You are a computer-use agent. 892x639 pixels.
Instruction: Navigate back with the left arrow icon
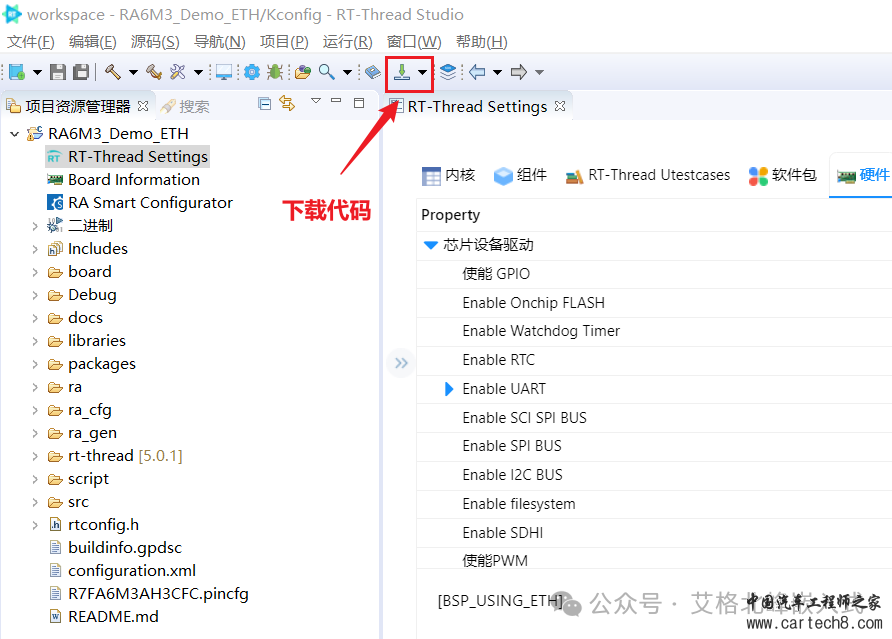[x=477, y=72]
